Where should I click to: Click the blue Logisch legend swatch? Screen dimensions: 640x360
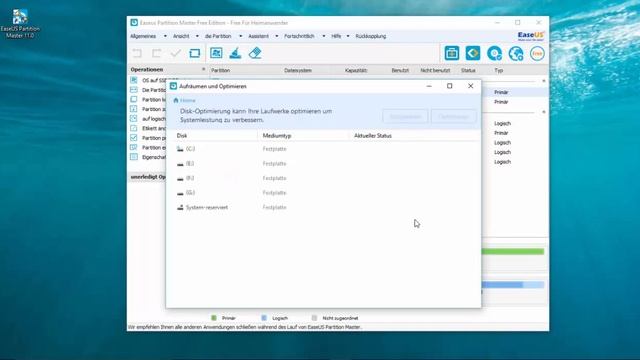click(264, 318)
